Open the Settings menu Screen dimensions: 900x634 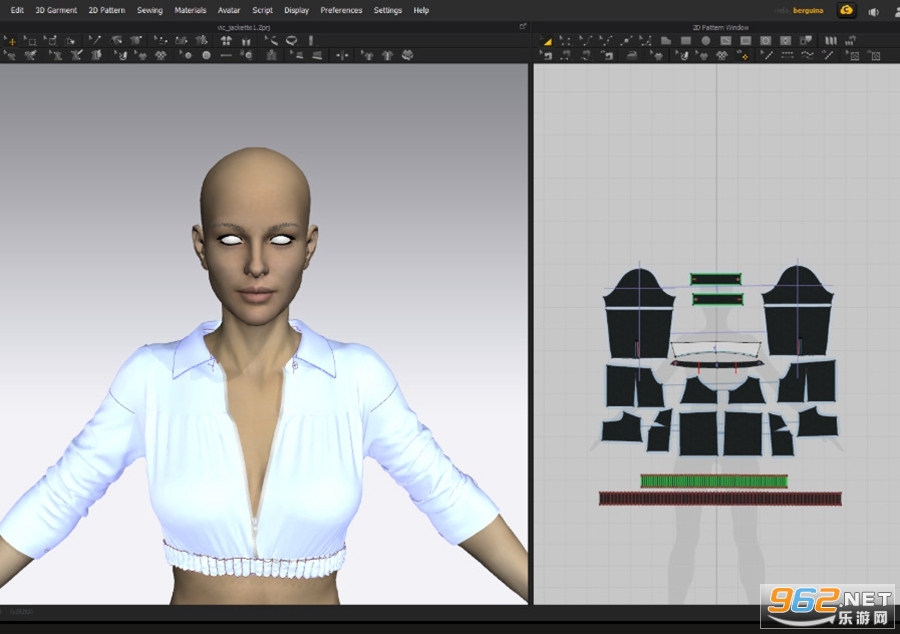pos(387,10)
